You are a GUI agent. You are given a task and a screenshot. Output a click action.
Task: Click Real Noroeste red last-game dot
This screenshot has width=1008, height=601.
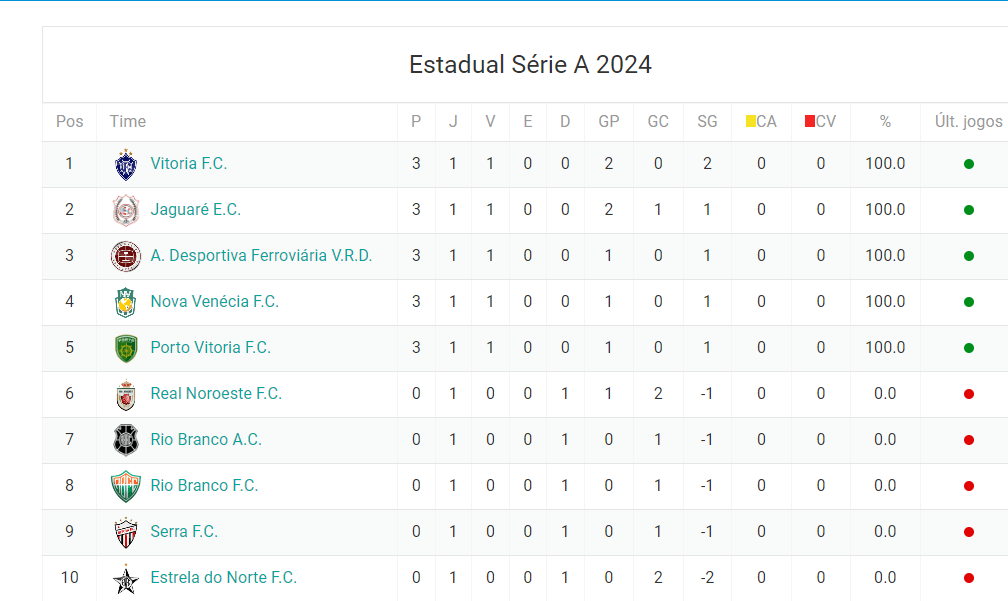[x=969, y=394]
